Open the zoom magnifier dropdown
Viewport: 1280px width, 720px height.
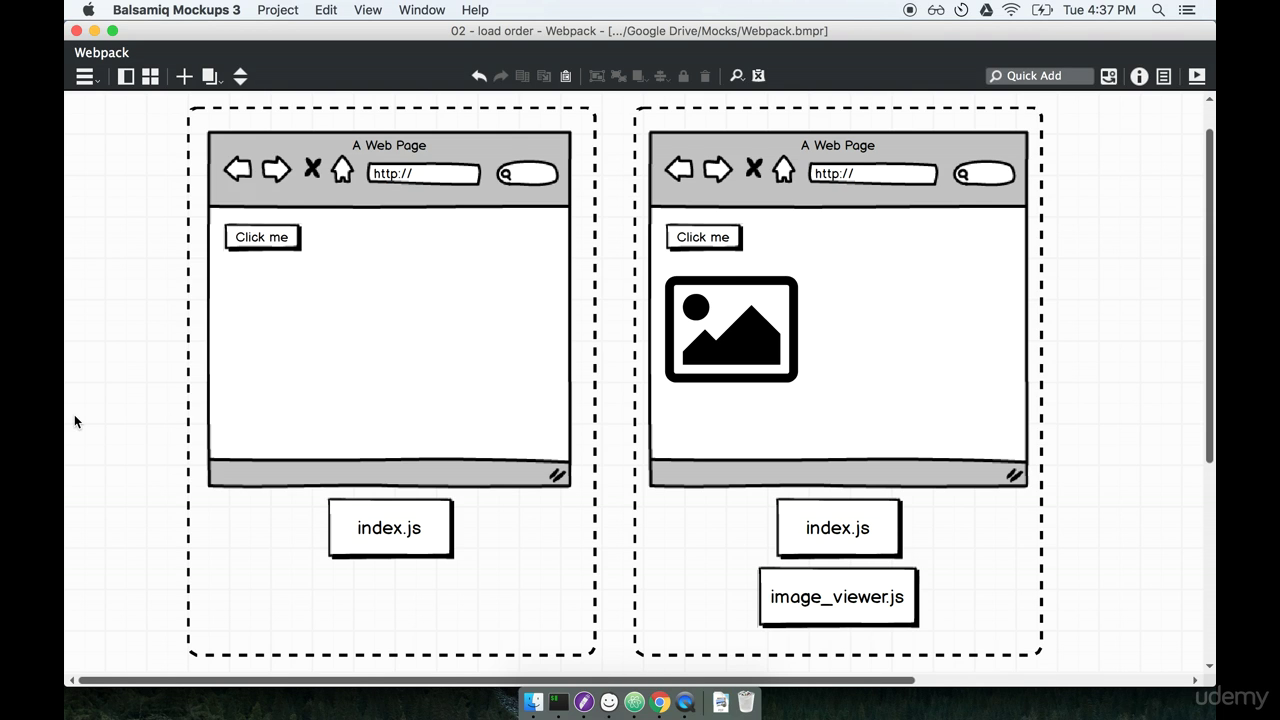(x=737, y=76)
